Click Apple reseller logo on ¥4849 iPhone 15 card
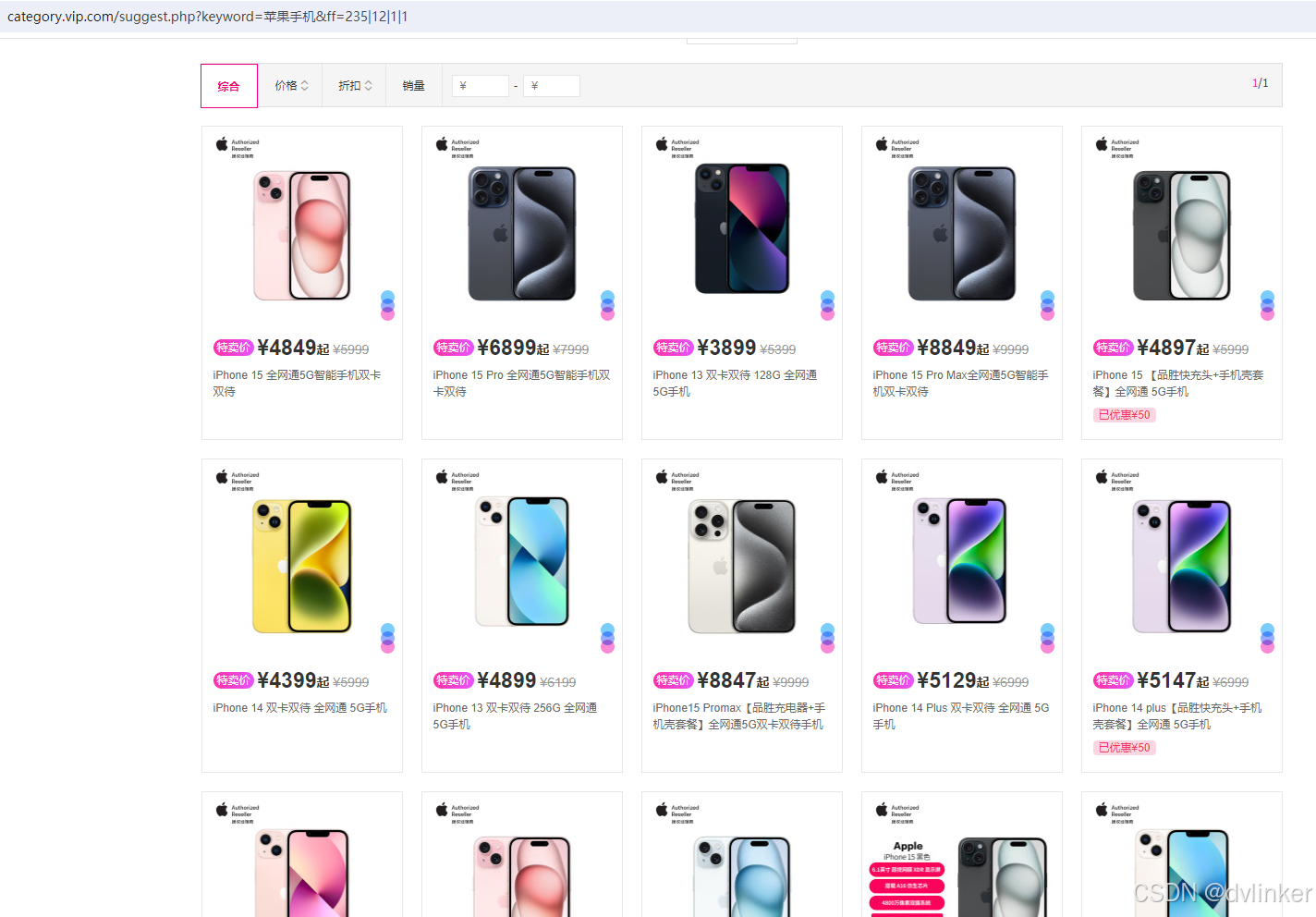The width and height of the screenshot is (1316, 917). click(x=238, y=148)
